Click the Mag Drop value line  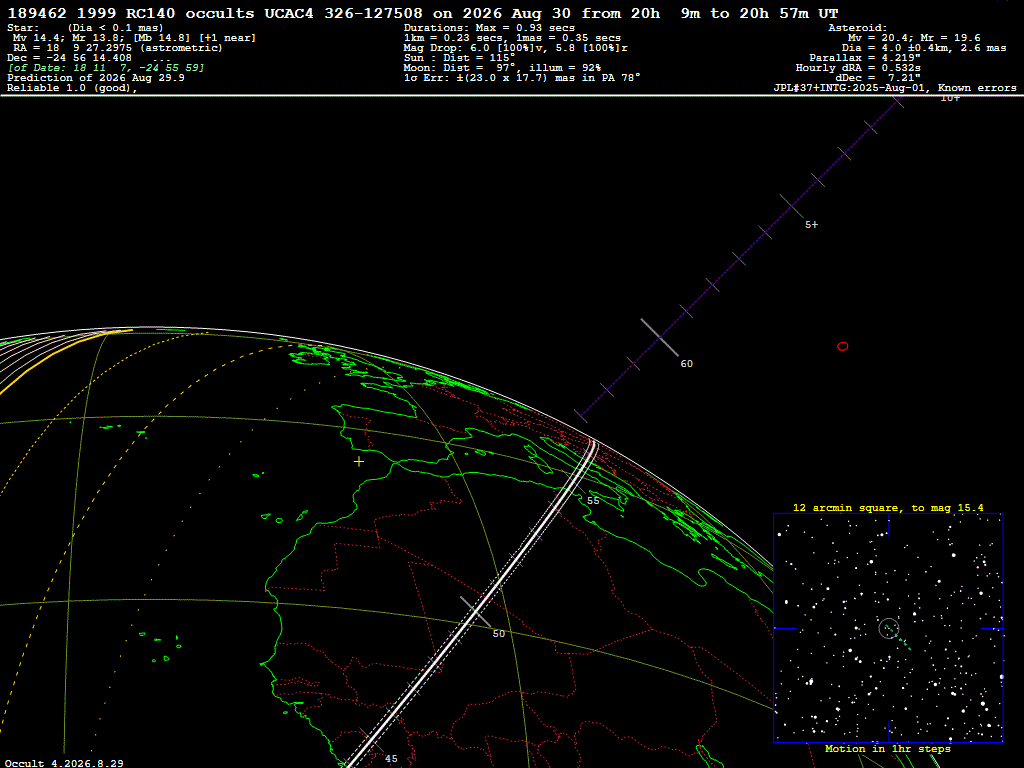(516, 48)
